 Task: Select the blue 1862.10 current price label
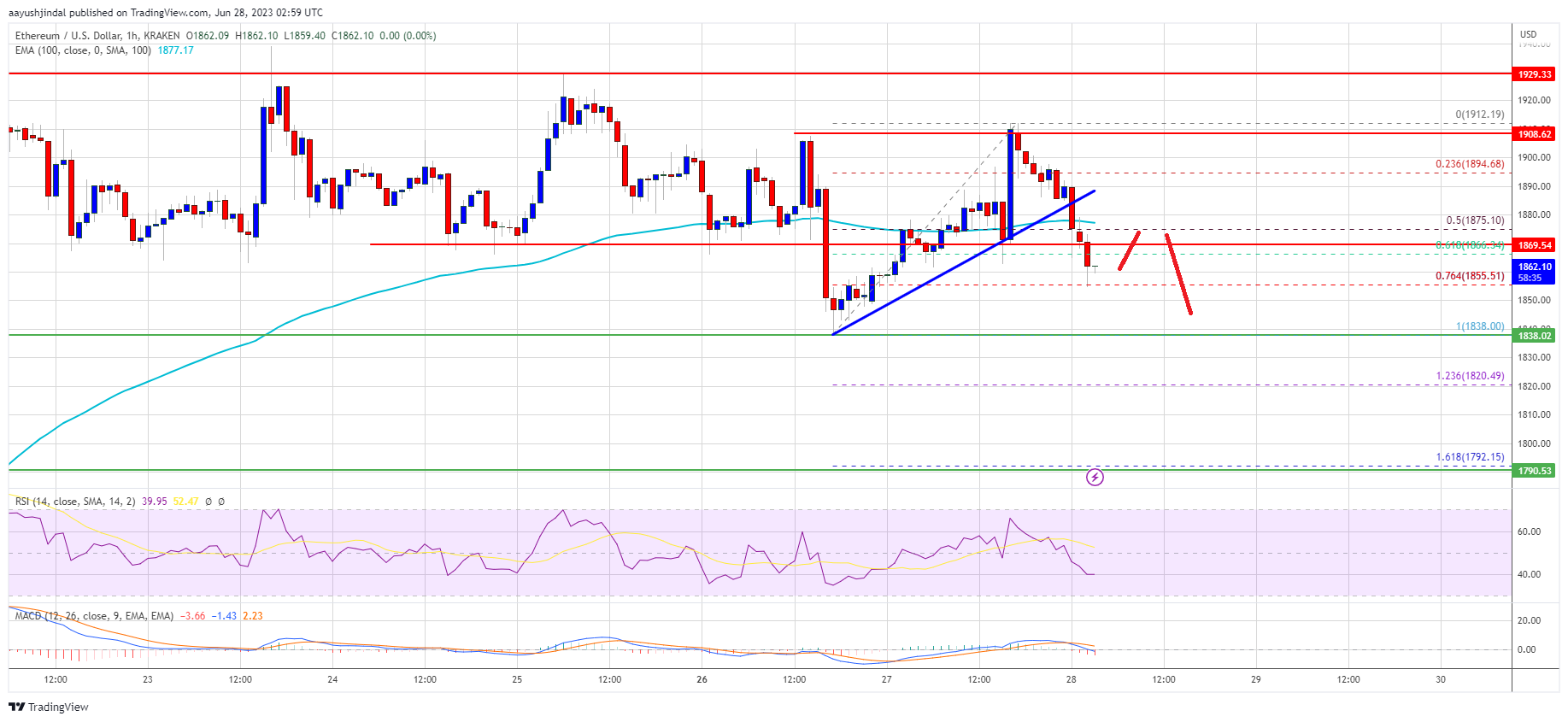(x=1534, y=267)
